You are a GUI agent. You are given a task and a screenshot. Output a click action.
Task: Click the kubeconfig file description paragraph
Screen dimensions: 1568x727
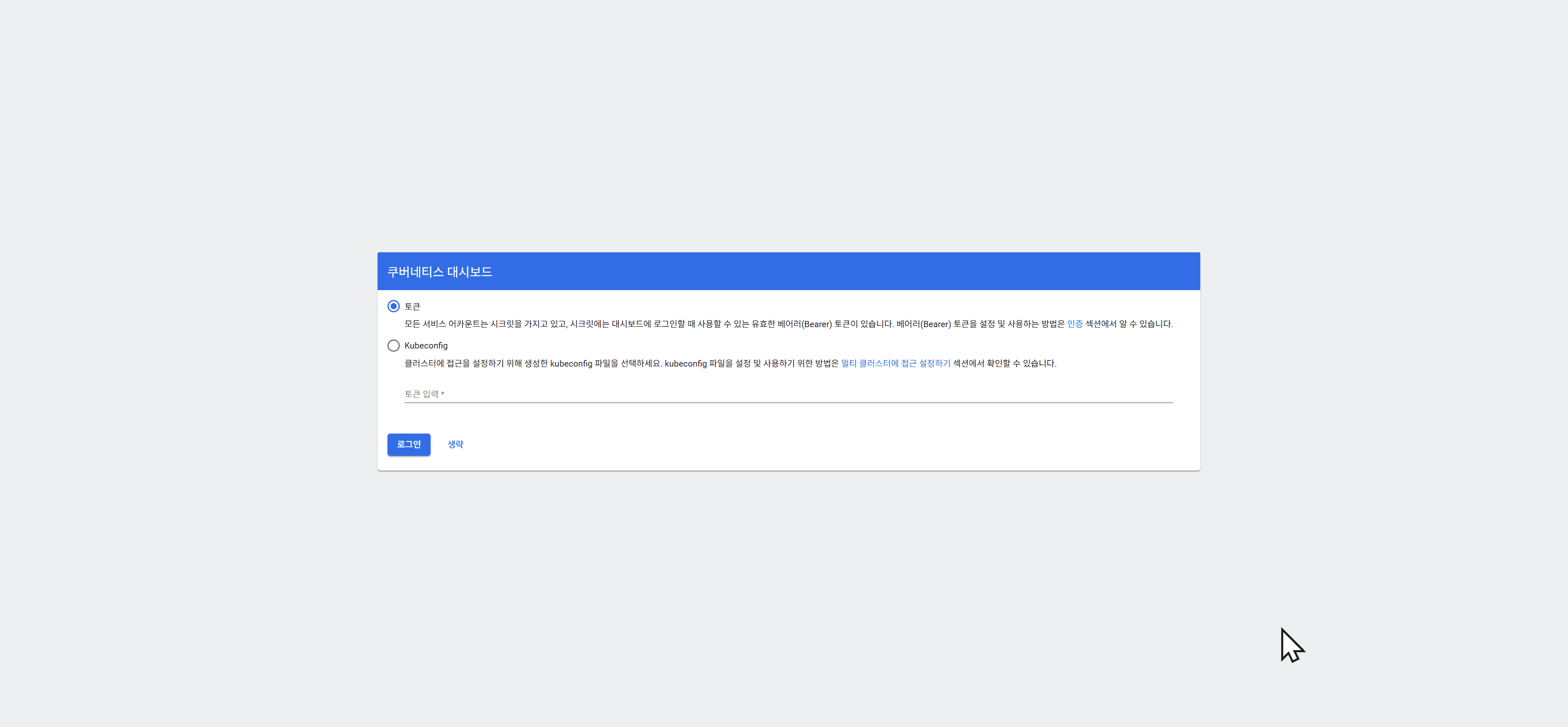(x=730, y=363)
